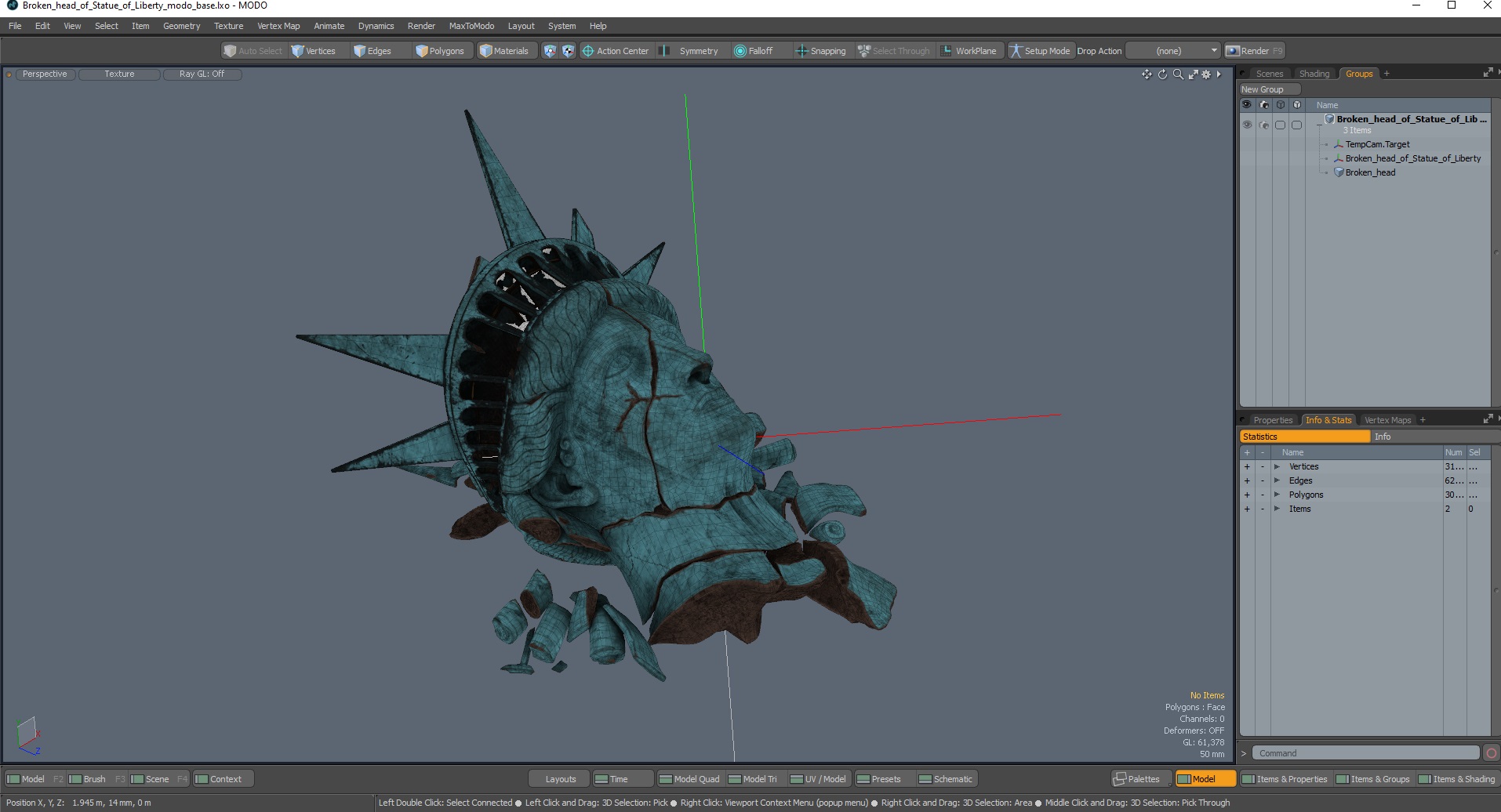
Task: Expand the Polygons statistics row
Action: (x=1277, y=495)
